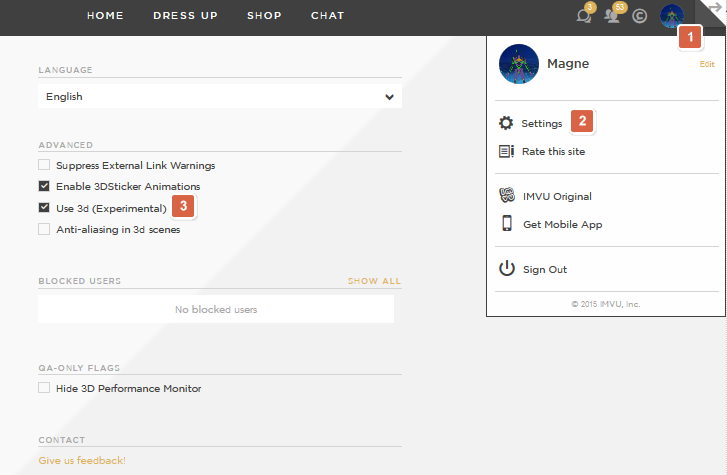Click Show All for blocked users
Viewport: 727px width, 475px height.
(x=374, y=281)
